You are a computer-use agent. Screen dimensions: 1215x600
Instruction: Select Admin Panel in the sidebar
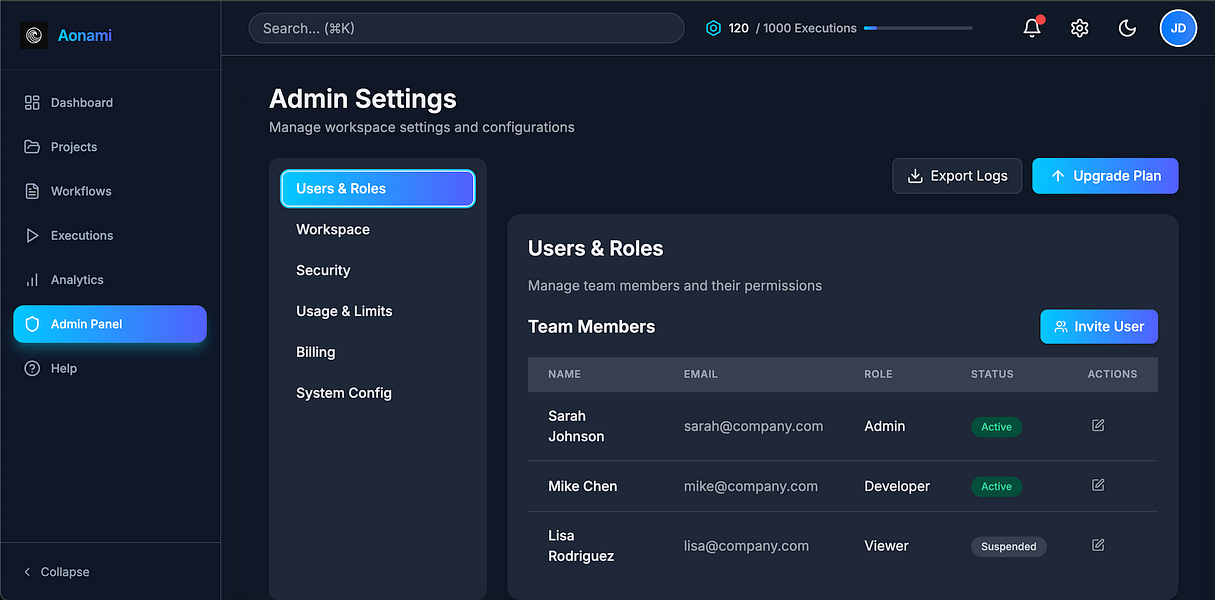click(x=110, y=324)
